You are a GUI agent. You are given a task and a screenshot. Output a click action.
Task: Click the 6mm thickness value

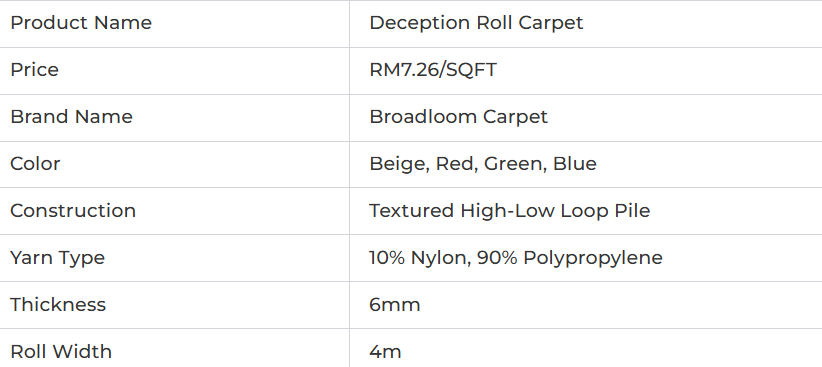(x=395, y=305)
